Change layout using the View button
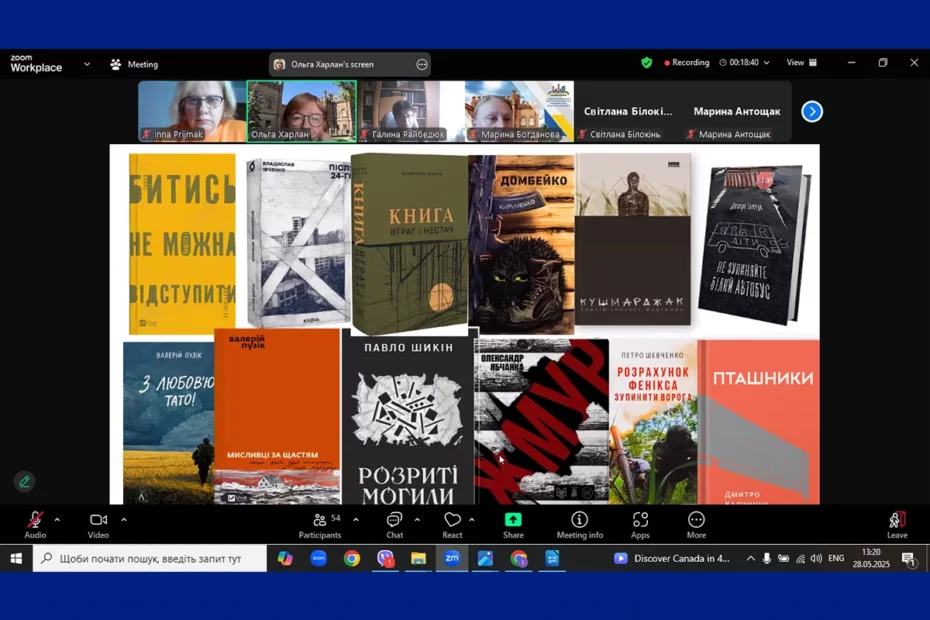Screen dimensions: 930x620 pyautogui.click(x=801, y=62)
